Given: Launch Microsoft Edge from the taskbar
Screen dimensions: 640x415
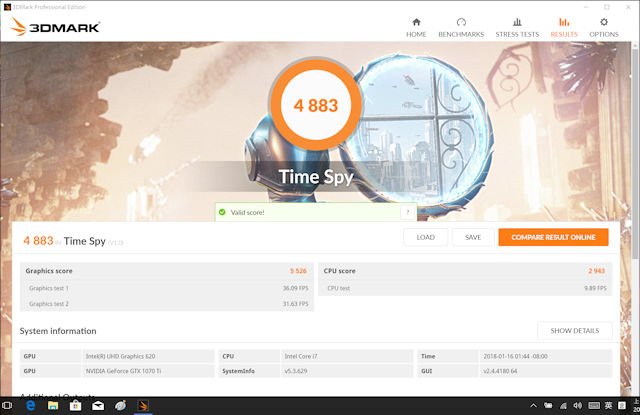Looking at the screenshot, I should point(31,406).
